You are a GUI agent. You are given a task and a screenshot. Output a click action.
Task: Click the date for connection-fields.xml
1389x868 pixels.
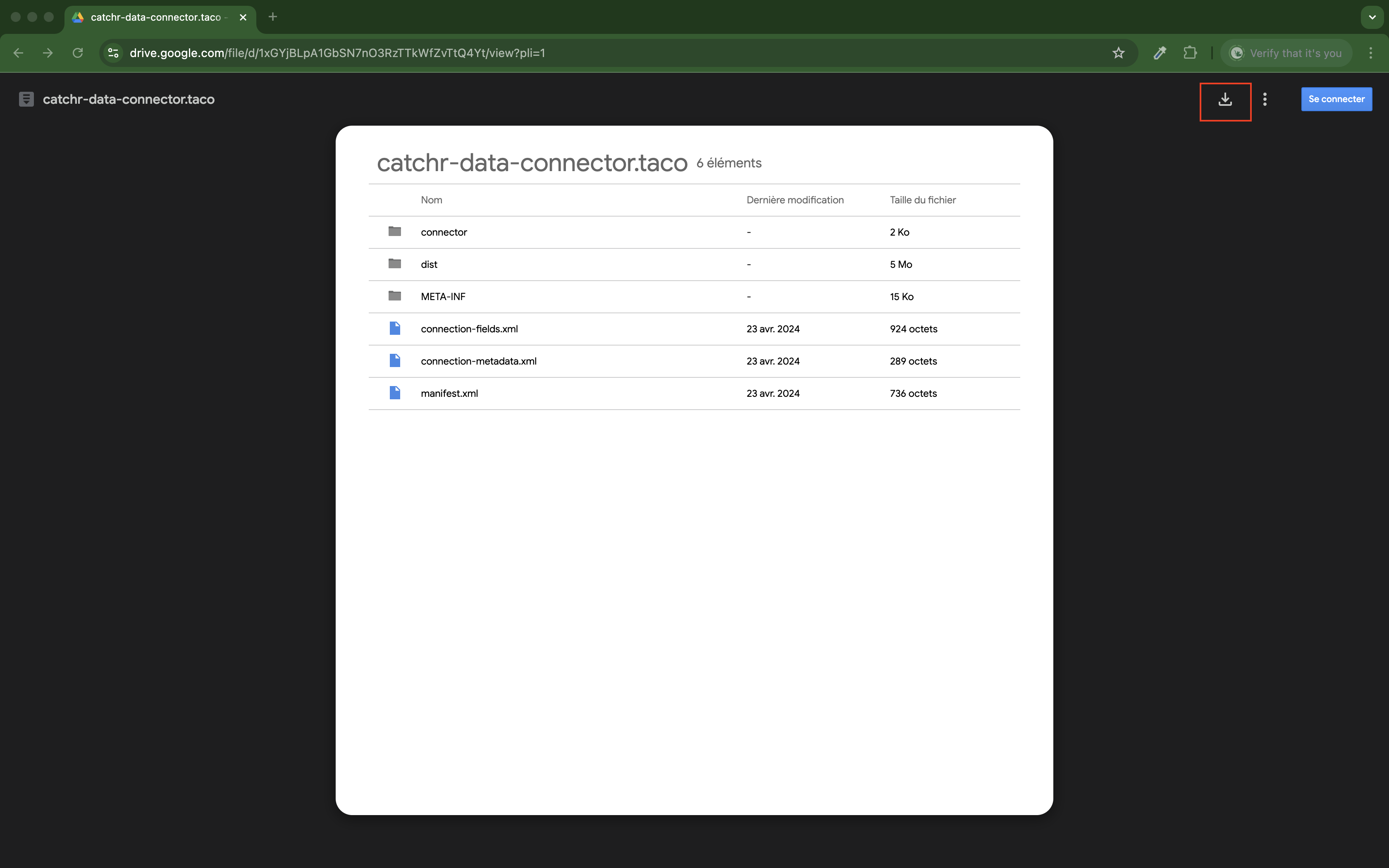pyautogui.click(x=773, y=329)
